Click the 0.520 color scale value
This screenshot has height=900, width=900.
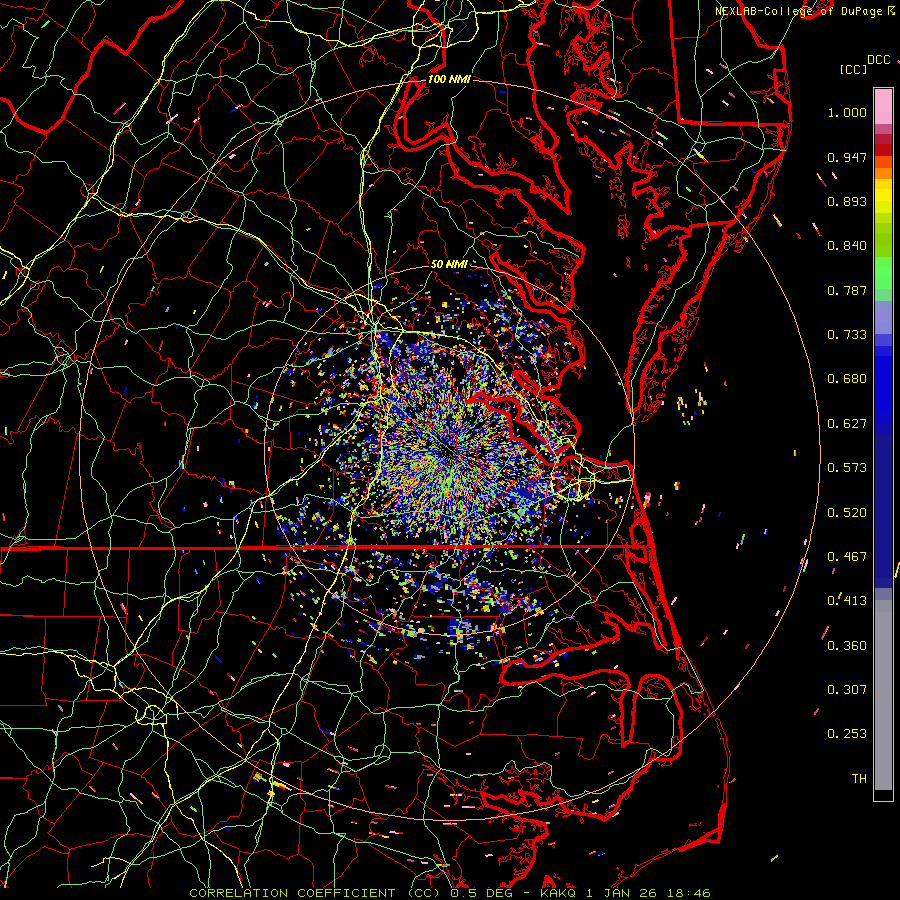pos(847,513)
